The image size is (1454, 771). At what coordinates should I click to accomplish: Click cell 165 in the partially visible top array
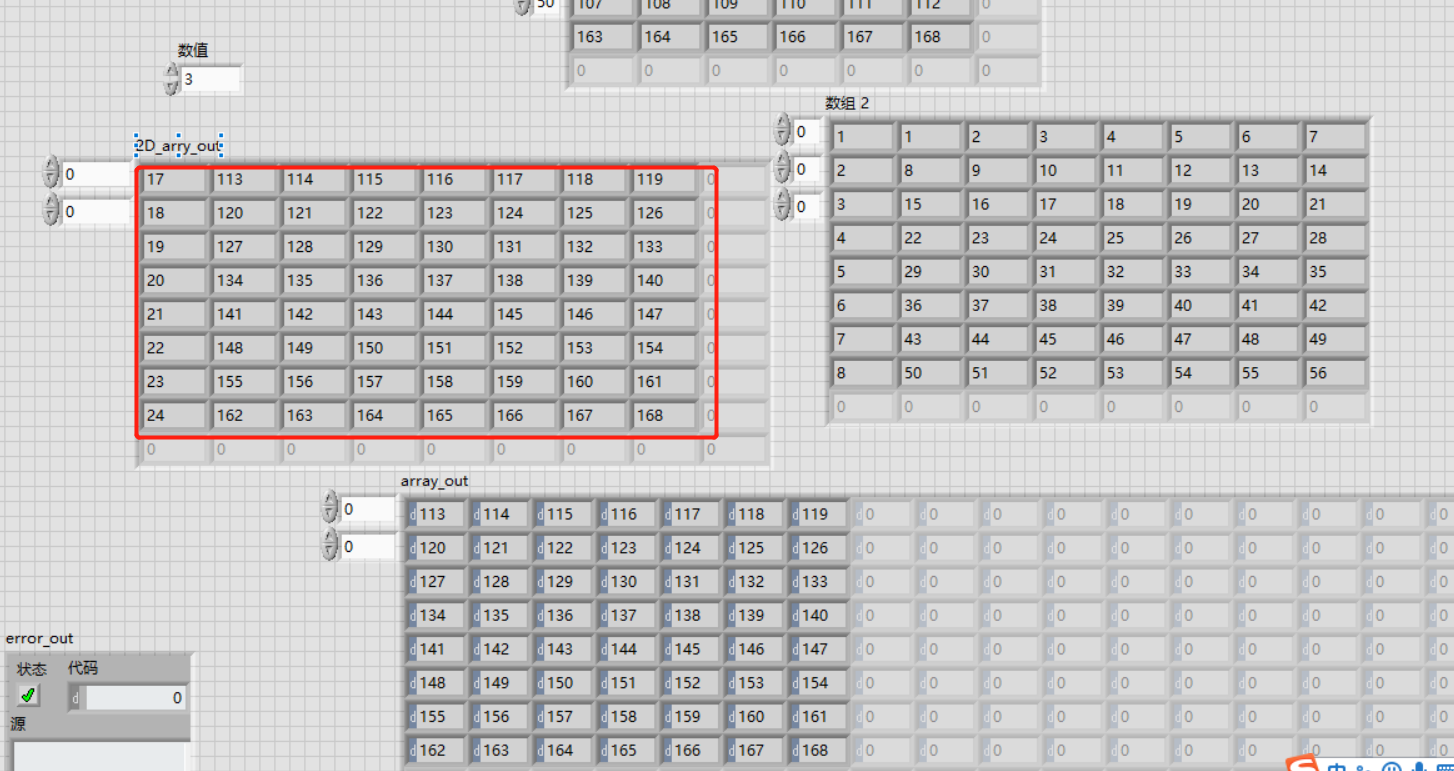tap(738, 37)
